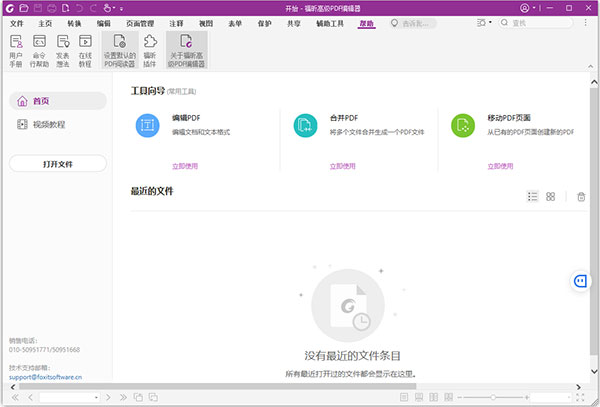Collapse the ribbon with the up chevron

[x=590, y=67]
